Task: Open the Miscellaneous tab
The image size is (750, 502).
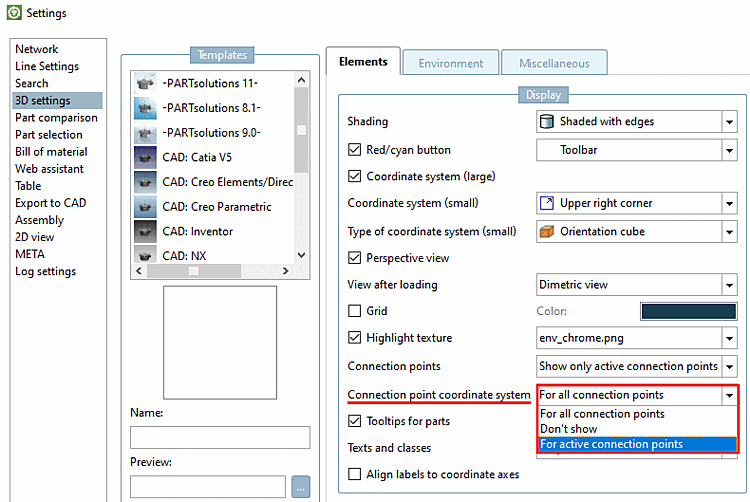Action: (x=554, y=63)
